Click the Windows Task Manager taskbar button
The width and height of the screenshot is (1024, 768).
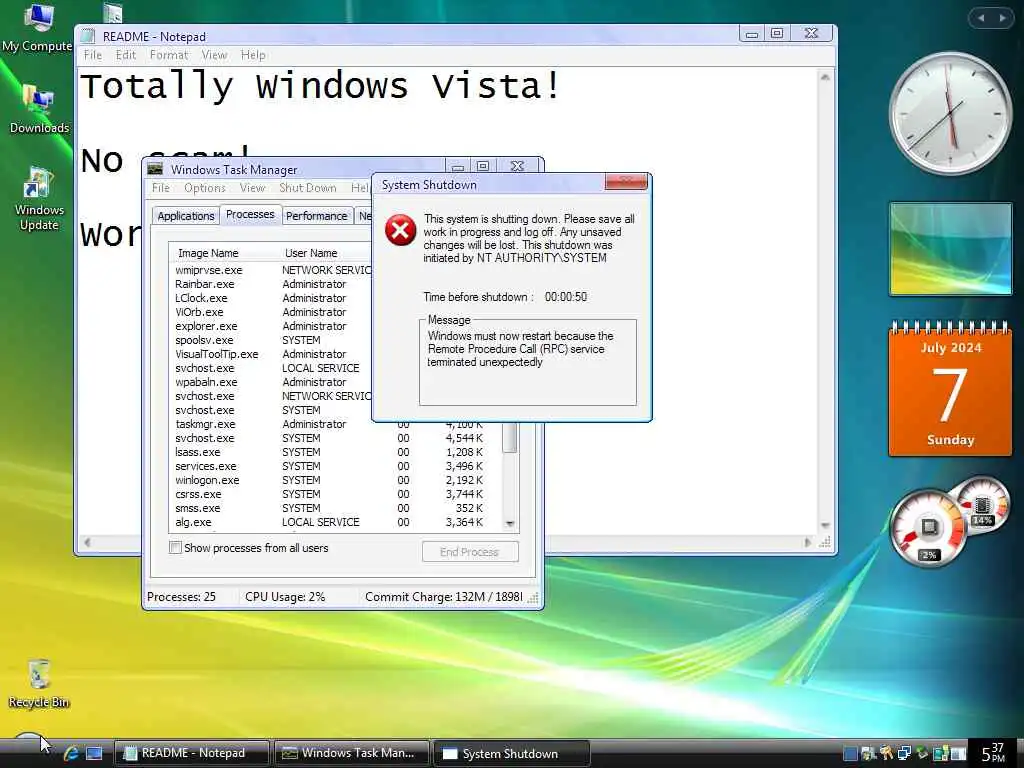tap(351, 753)
